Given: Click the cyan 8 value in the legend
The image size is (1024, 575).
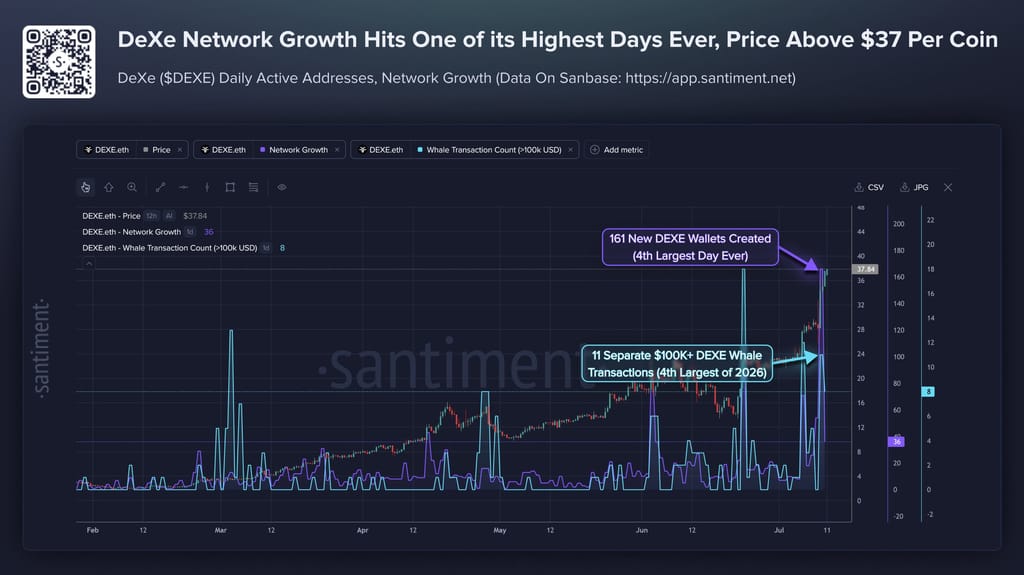Looking at the screenshot, I should click(x=282, y=248).
